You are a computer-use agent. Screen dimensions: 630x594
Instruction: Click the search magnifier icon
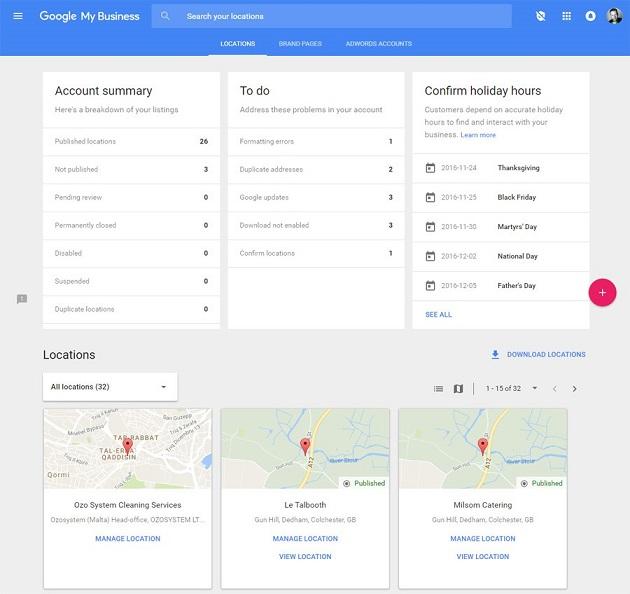coord(165,16)
